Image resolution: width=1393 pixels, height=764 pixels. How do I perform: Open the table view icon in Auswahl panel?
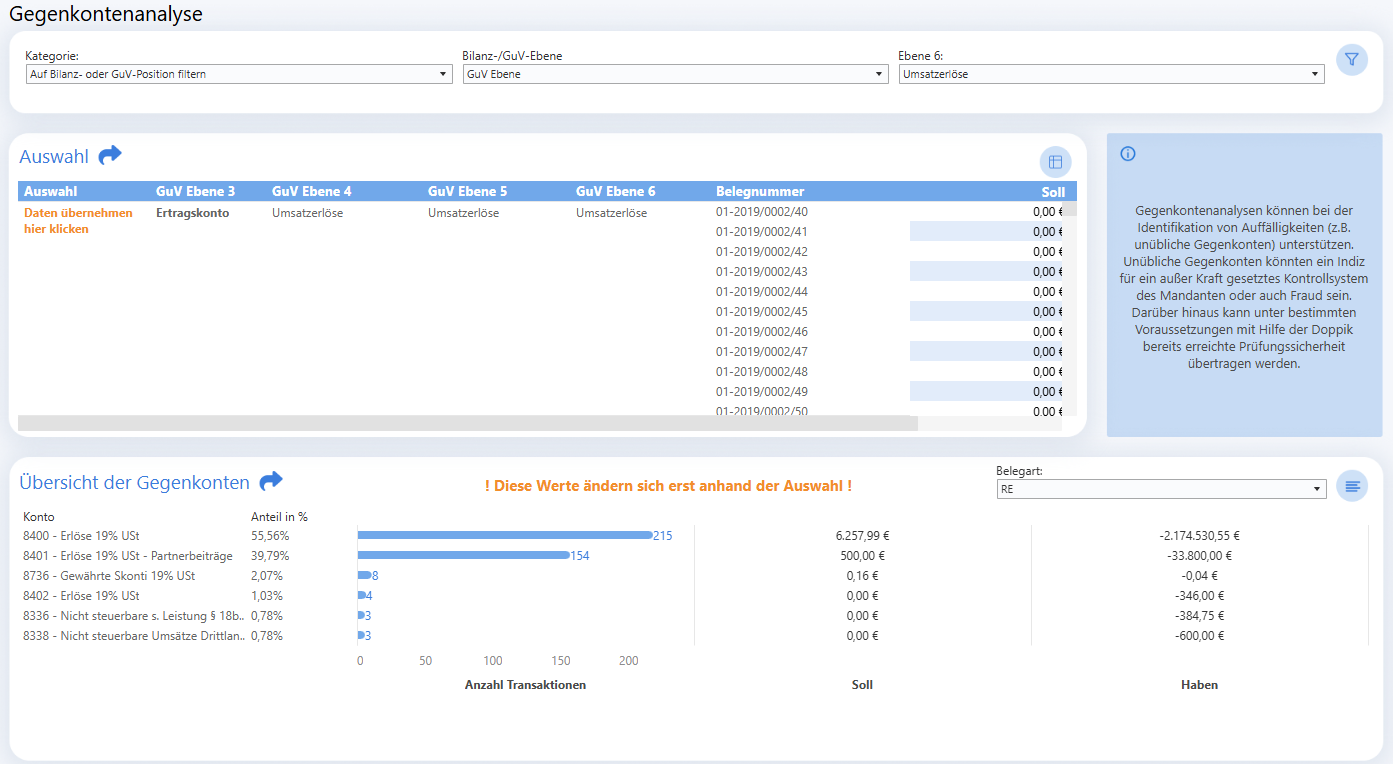click(x=1055, y=162)
